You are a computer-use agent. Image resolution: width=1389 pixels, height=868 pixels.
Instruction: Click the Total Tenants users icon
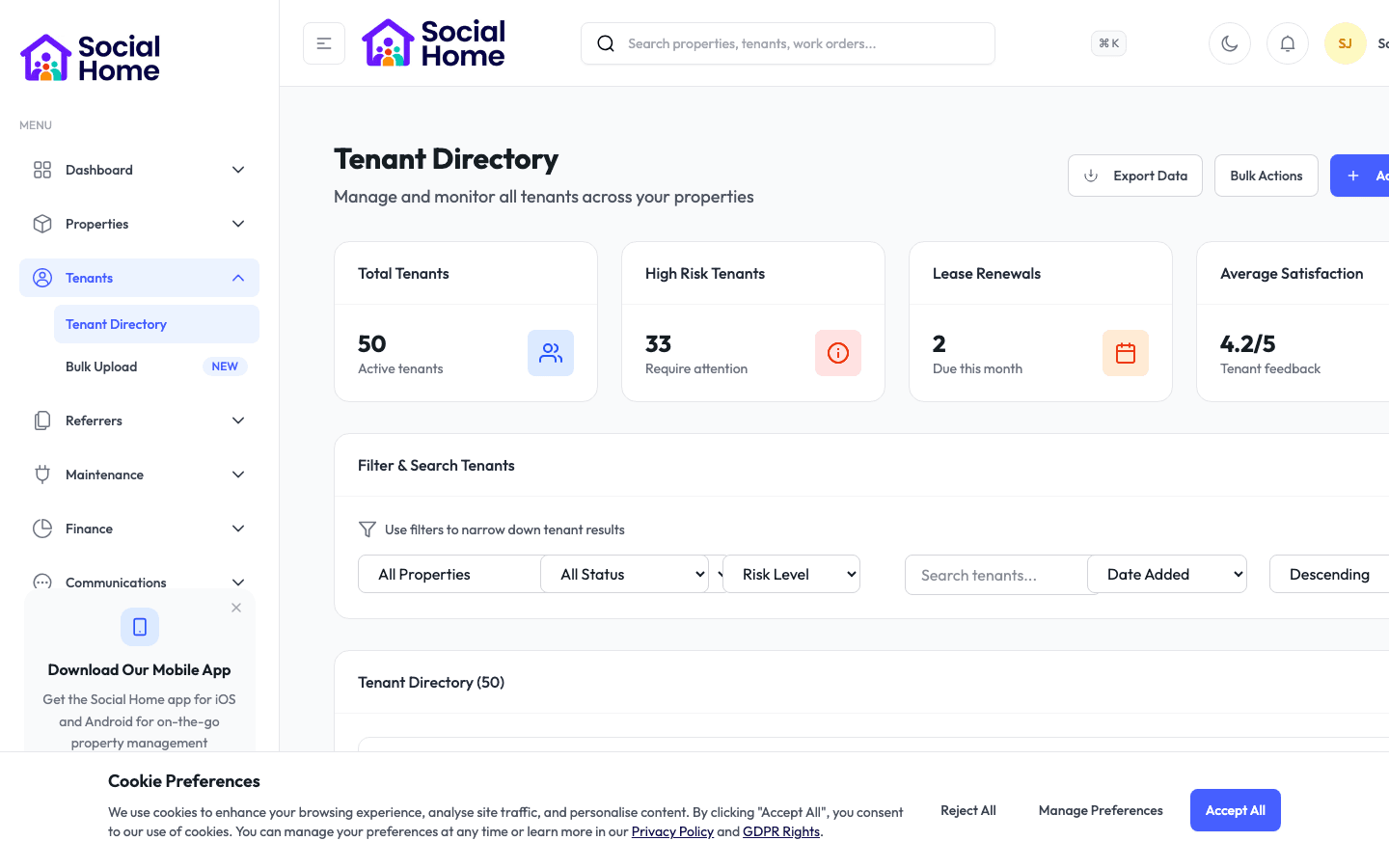point(551,353)
